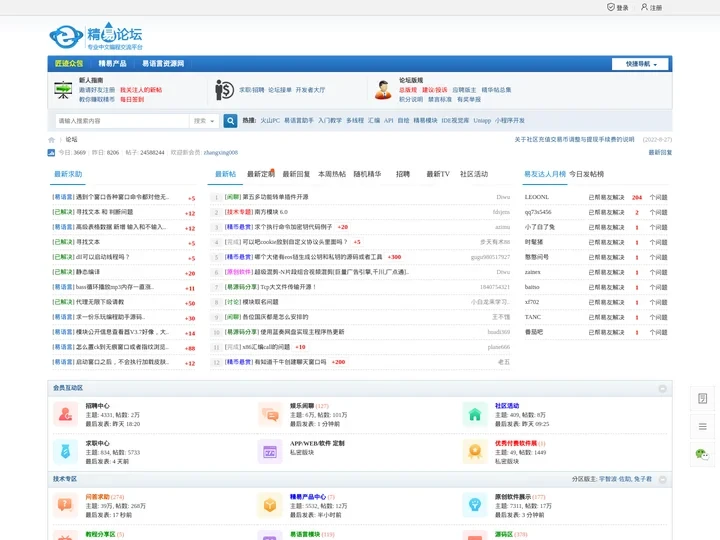The image size is (720, 540).
Task: Open user LEOONL in ranking list
Action: point(537,197)
